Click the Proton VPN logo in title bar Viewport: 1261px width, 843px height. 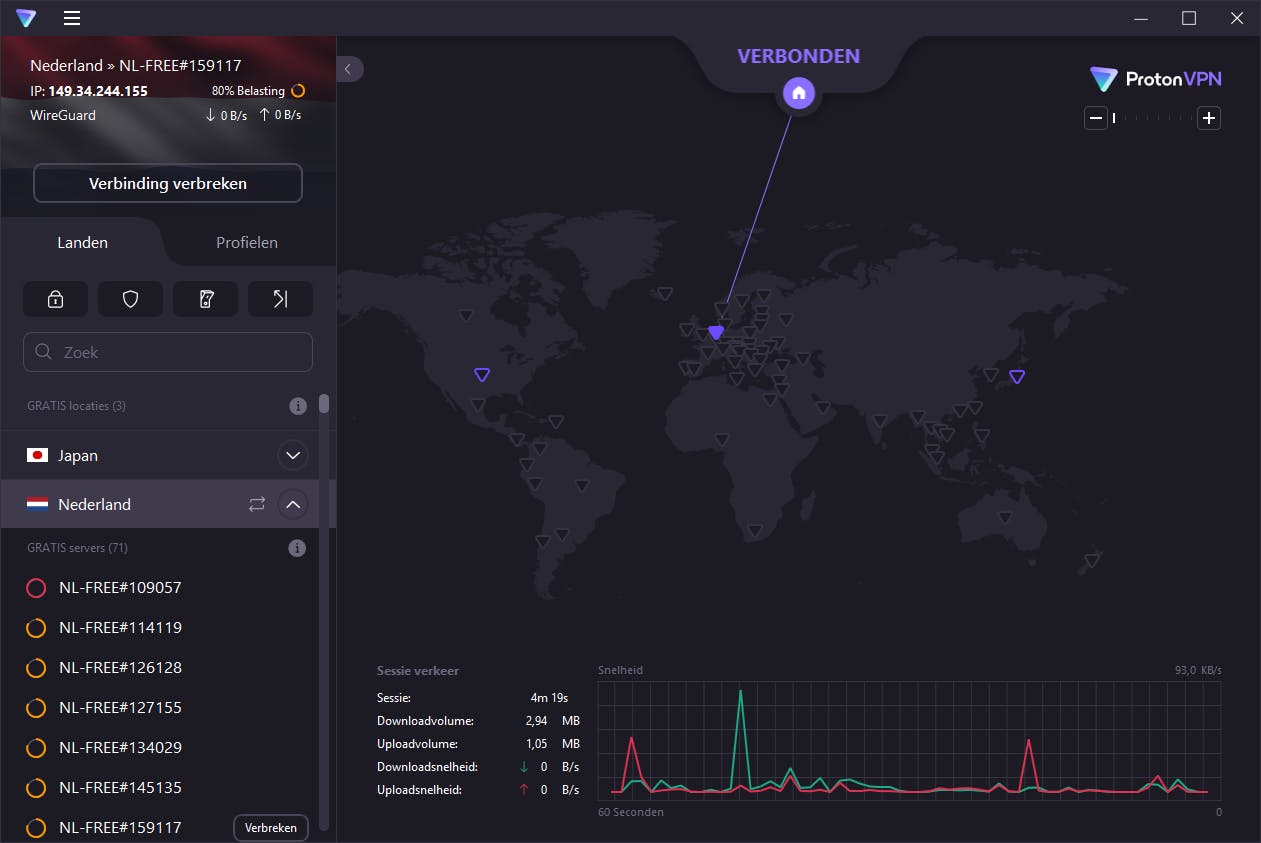point(26,18)
